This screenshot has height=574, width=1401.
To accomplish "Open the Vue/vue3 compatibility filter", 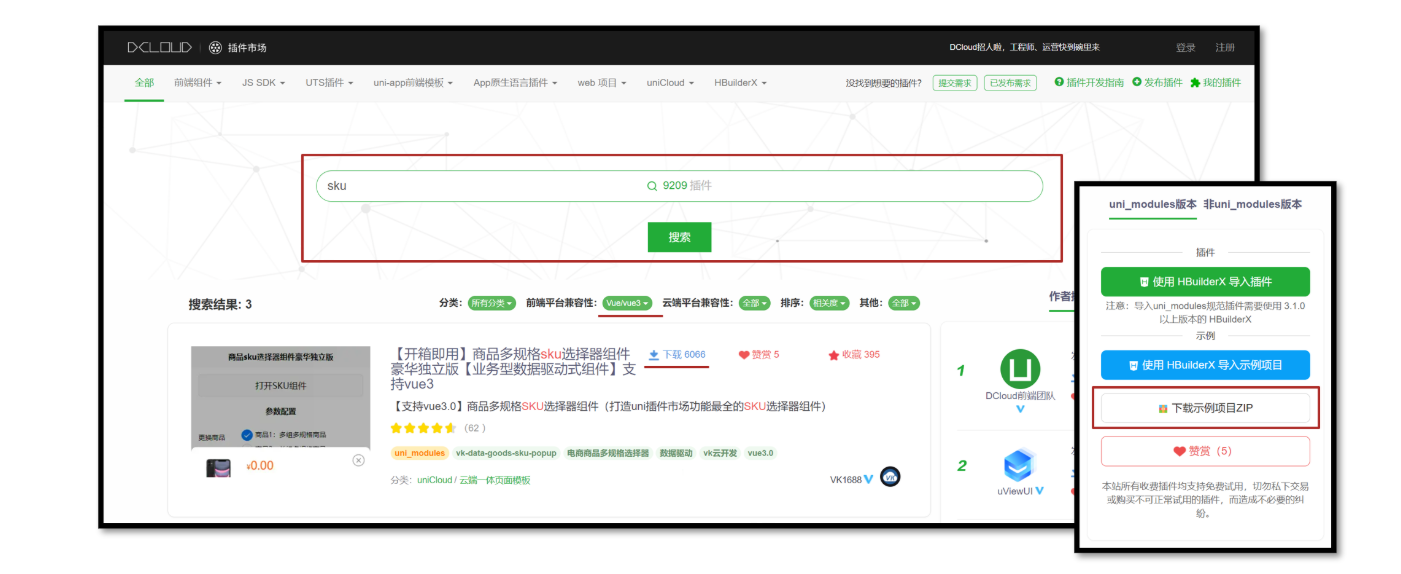I will pos(627,303).
